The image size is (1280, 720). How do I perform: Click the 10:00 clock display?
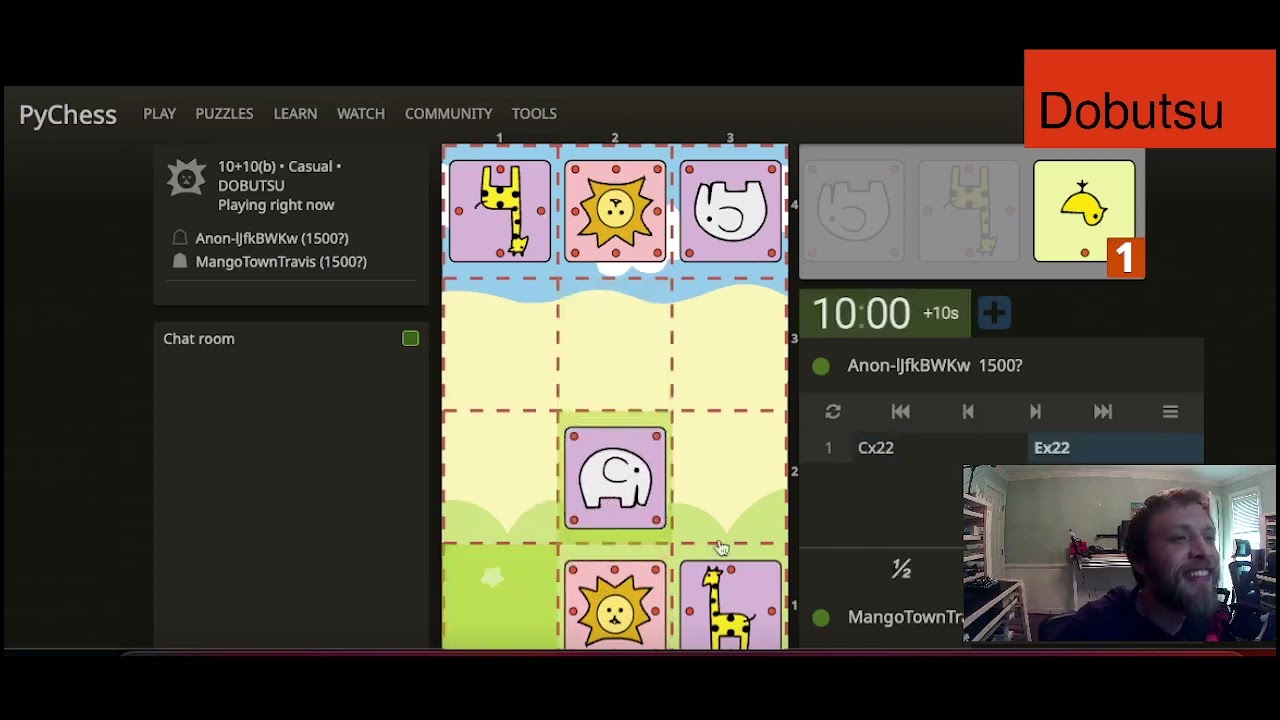pyautogui.click(x=861, y=314)
